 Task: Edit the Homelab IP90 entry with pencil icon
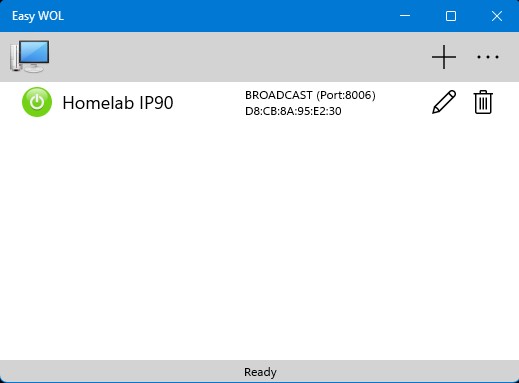tap(444, 102)
